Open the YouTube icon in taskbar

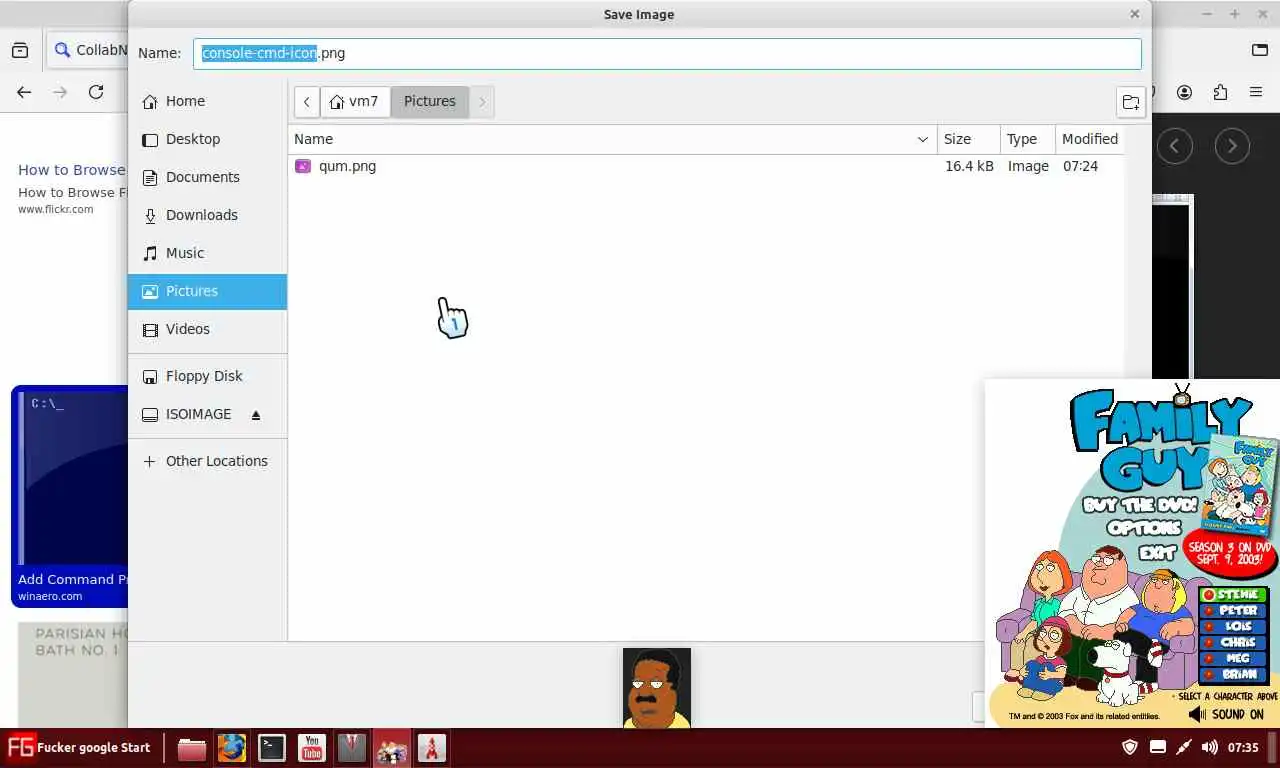coord(312,748)
